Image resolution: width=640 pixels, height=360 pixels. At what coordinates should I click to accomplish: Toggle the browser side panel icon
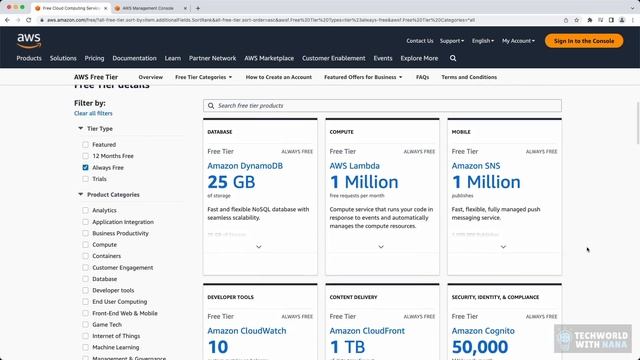click(611, 20)
